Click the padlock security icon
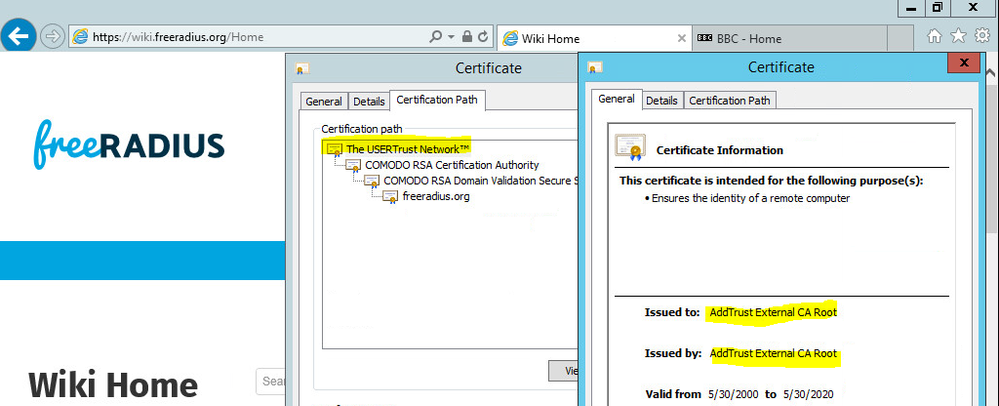Image resolution: width=999 pixels, height=406 pixels. pyautogui.click(x=468, y=37)
